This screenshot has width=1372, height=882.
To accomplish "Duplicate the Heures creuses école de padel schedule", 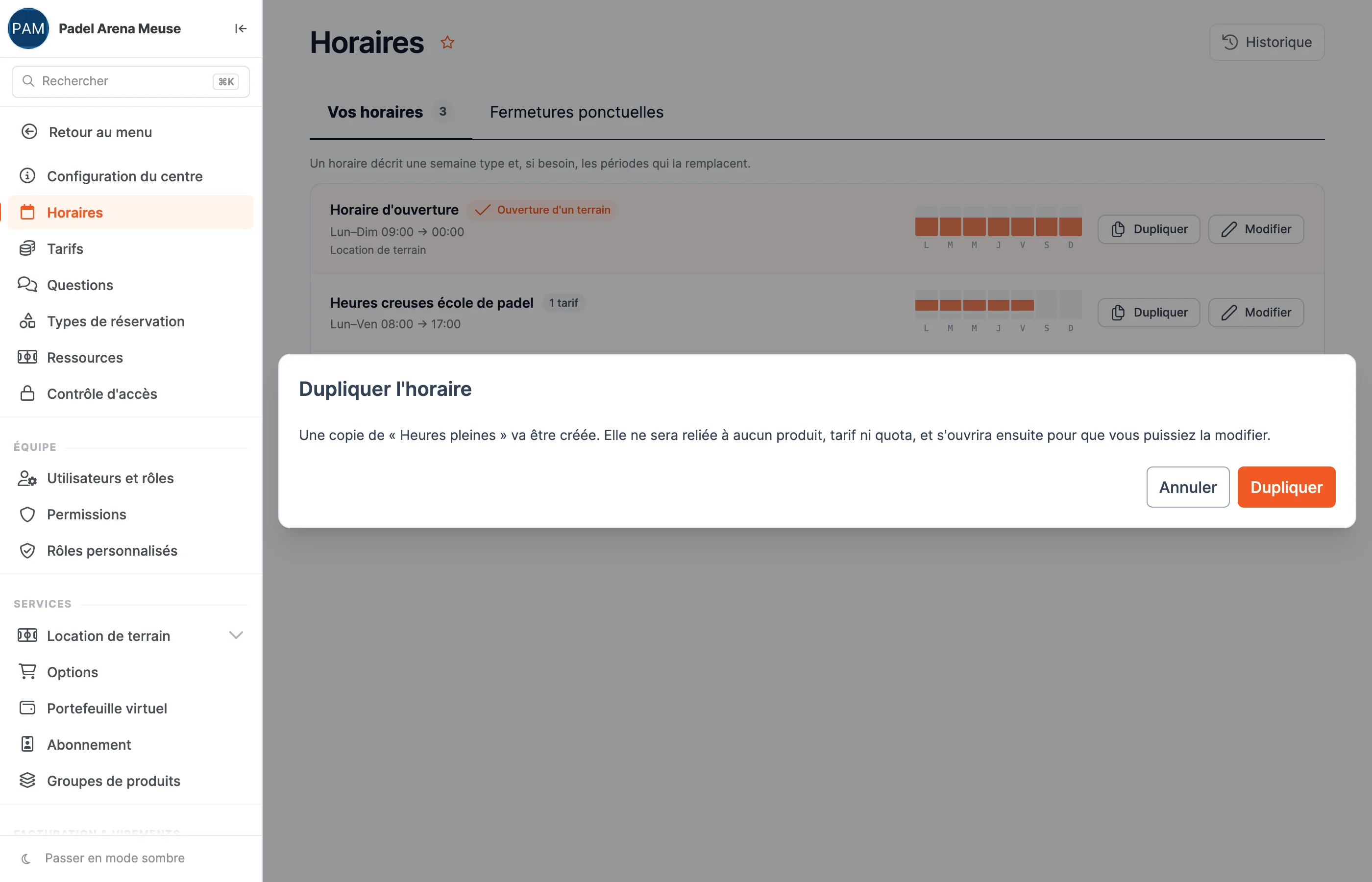I will pos(1149,312).
